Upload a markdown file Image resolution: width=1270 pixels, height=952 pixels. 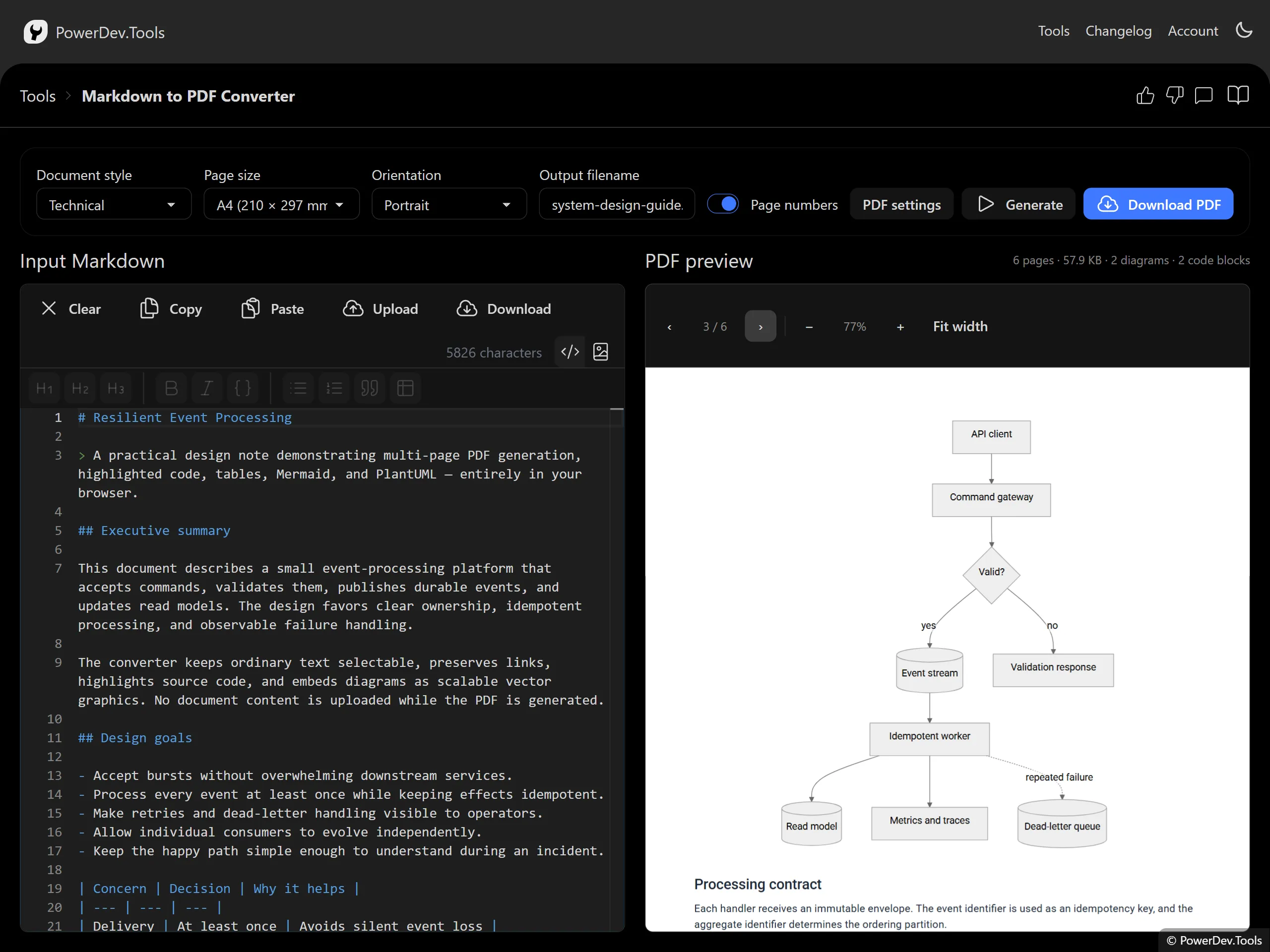(380, 309)
